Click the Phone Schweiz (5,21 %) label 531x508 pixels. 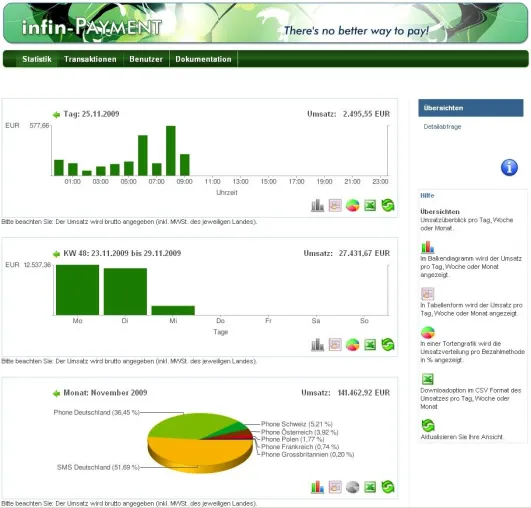[297, 424]
